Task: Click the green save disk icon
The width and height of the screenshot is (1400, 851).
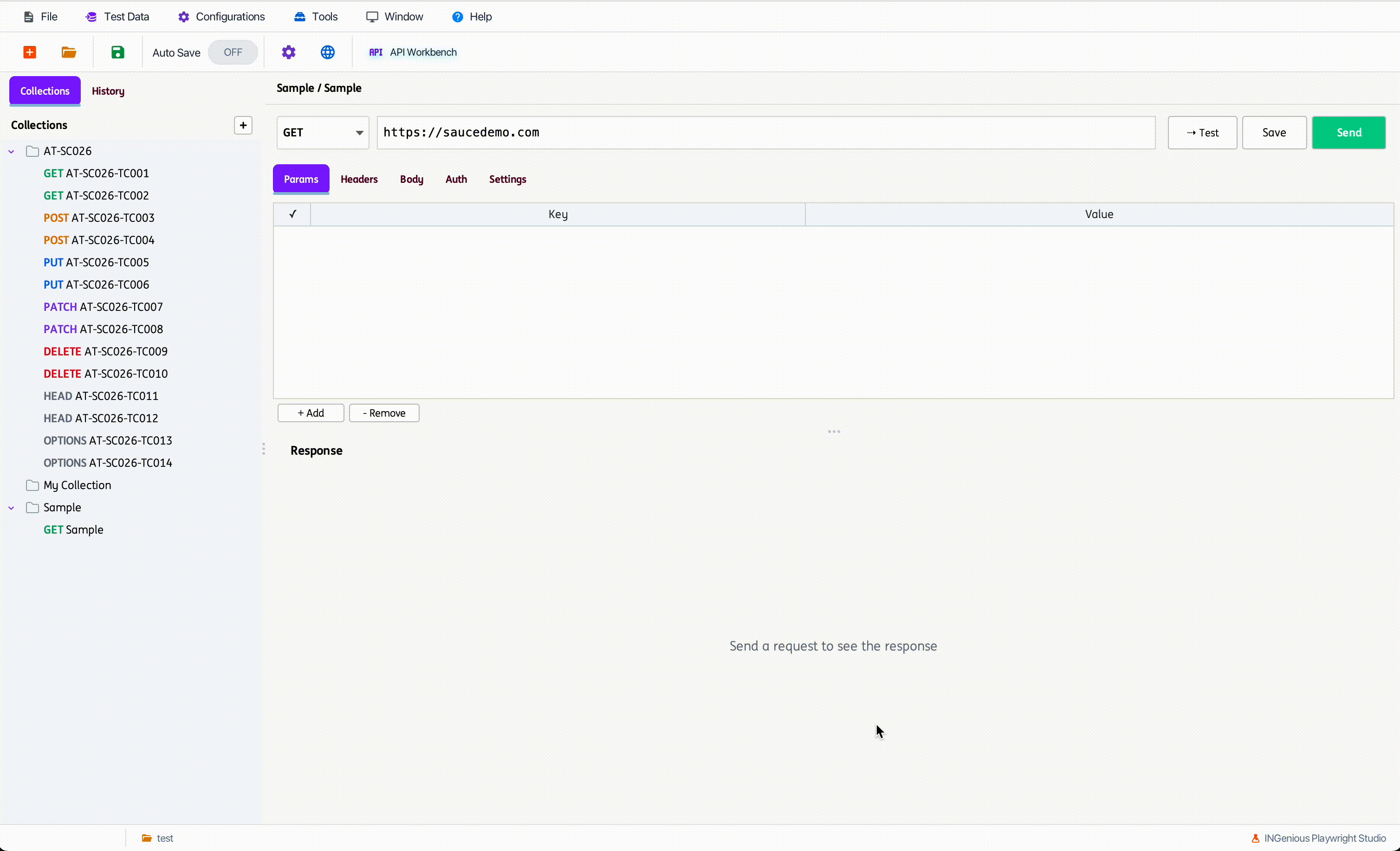Action: pos(117,52)
